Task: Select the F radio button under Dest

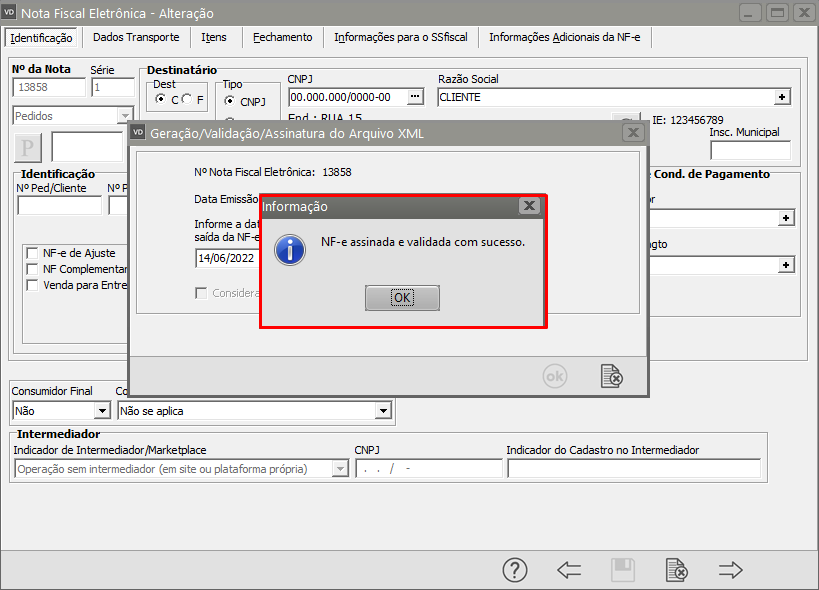Action: (x=188, y=100)
